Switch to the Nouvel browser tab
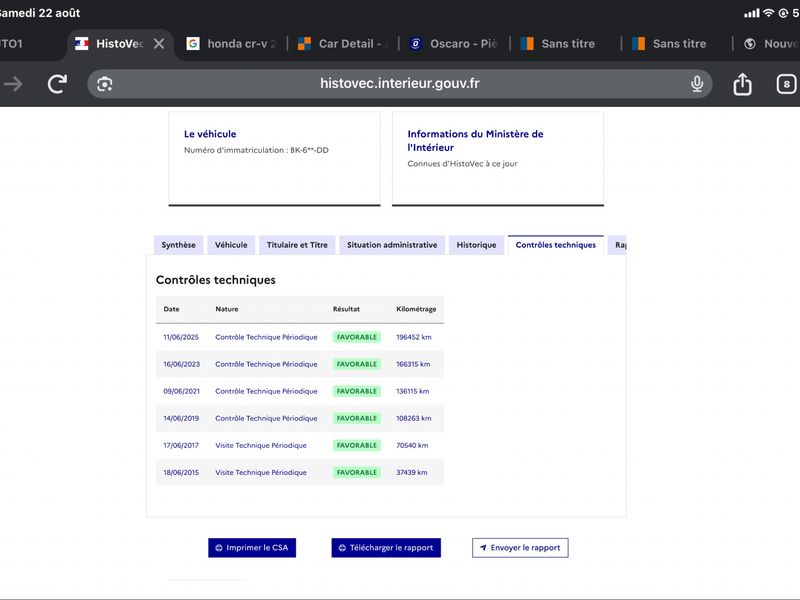 tap(771, 44)
